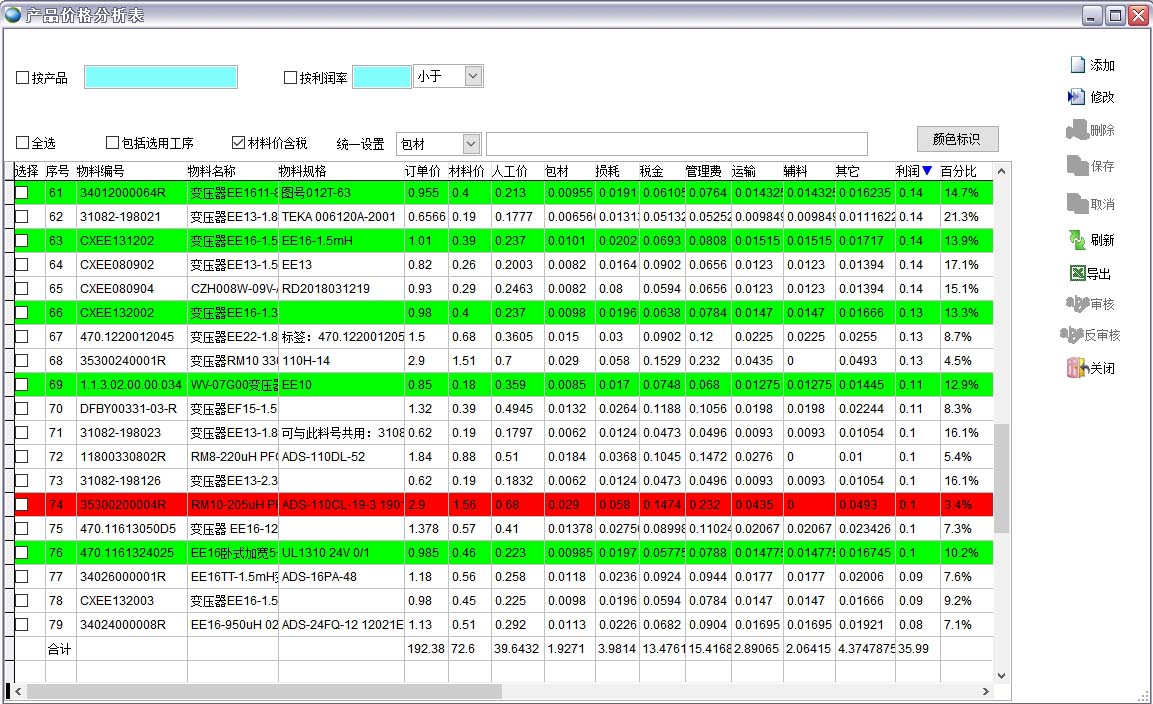
Task: Sort by the 利润 column header
Action: pos(913,171)
